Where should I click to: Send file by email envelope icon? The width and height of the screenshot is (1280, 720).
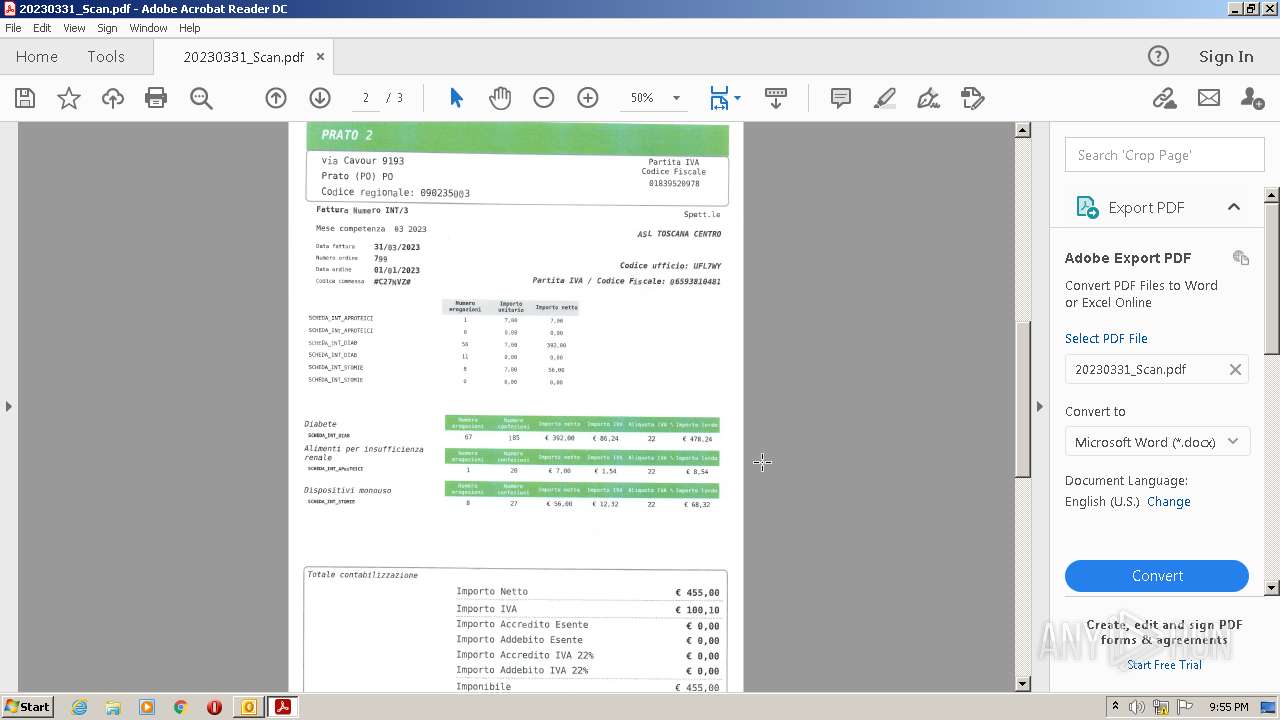(x=1209, y=98)
